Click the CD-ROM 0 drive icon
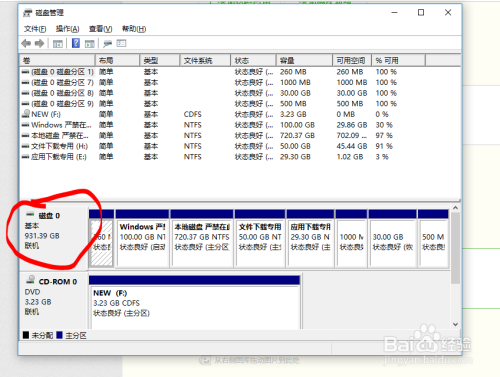500x377 pixels. click(31, 279)
